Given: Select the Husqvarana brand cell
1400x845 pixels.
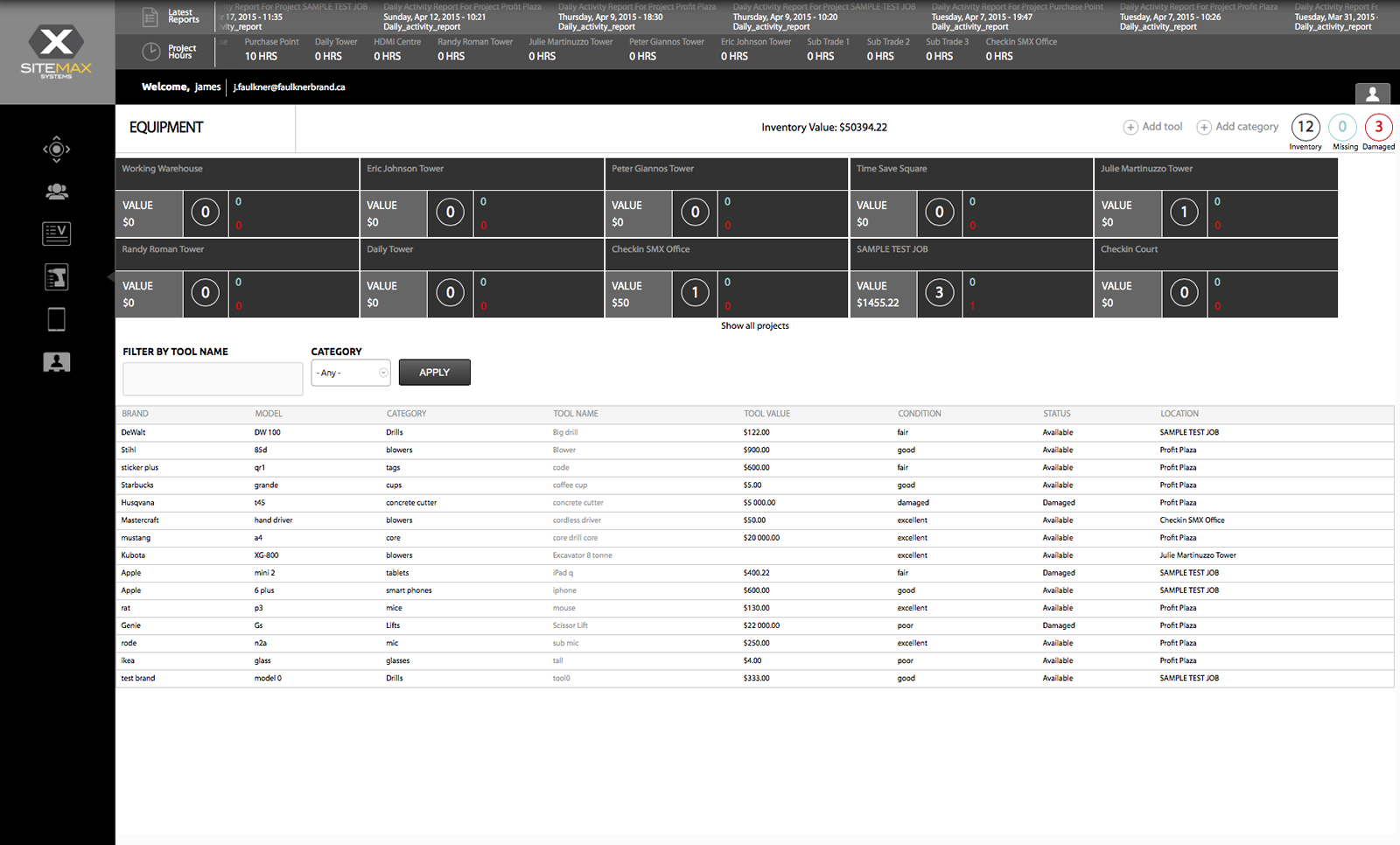Looking at the screenshot, I should pos(137,503).
